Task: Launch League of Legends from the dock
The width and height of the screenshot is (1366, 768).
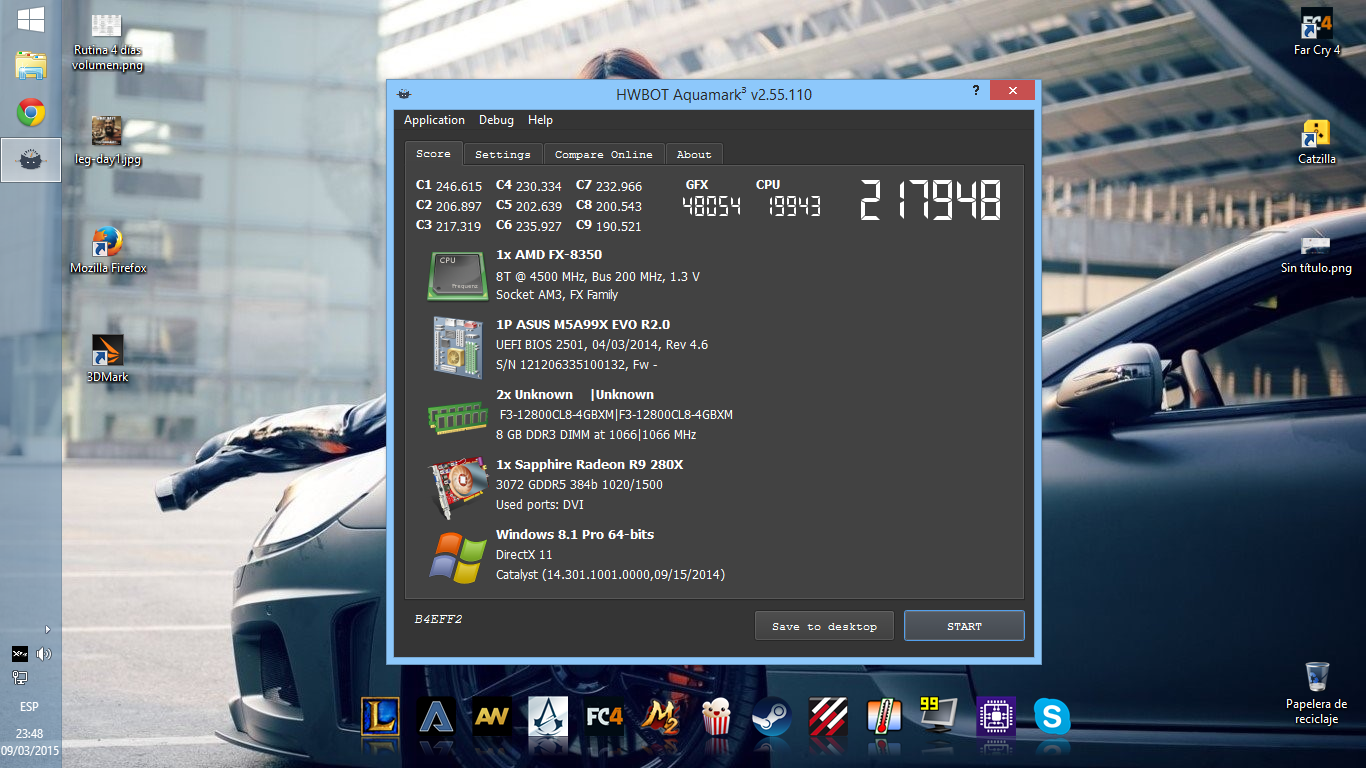Action: [x=380, y=717]
